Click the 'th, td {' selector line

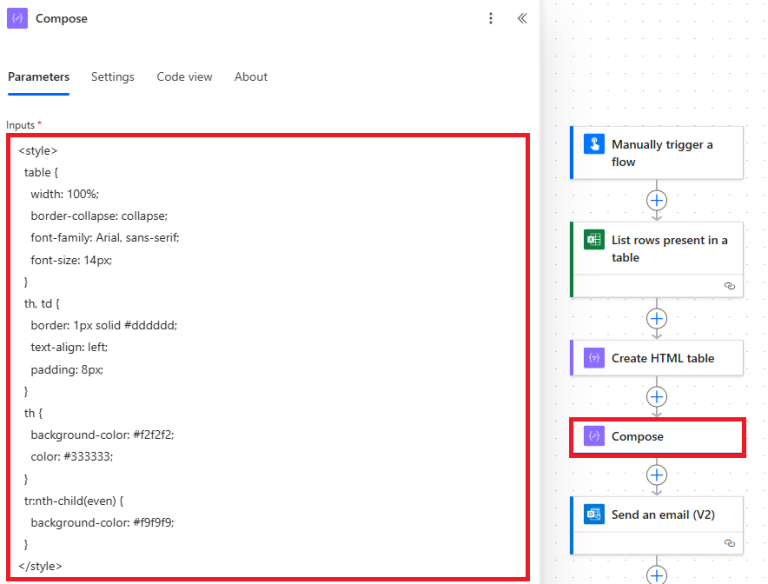[42, 304]
